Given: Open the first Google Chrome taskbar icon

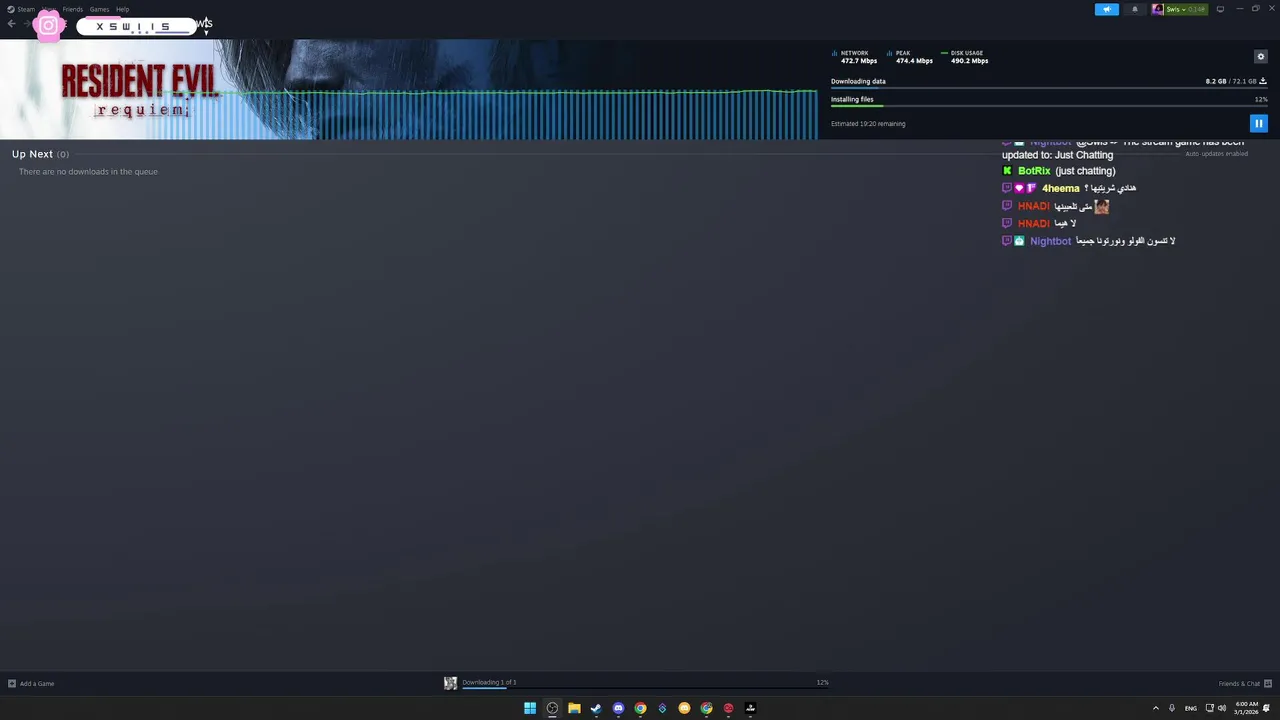Looking at the screenshot, I should [640, 708].
